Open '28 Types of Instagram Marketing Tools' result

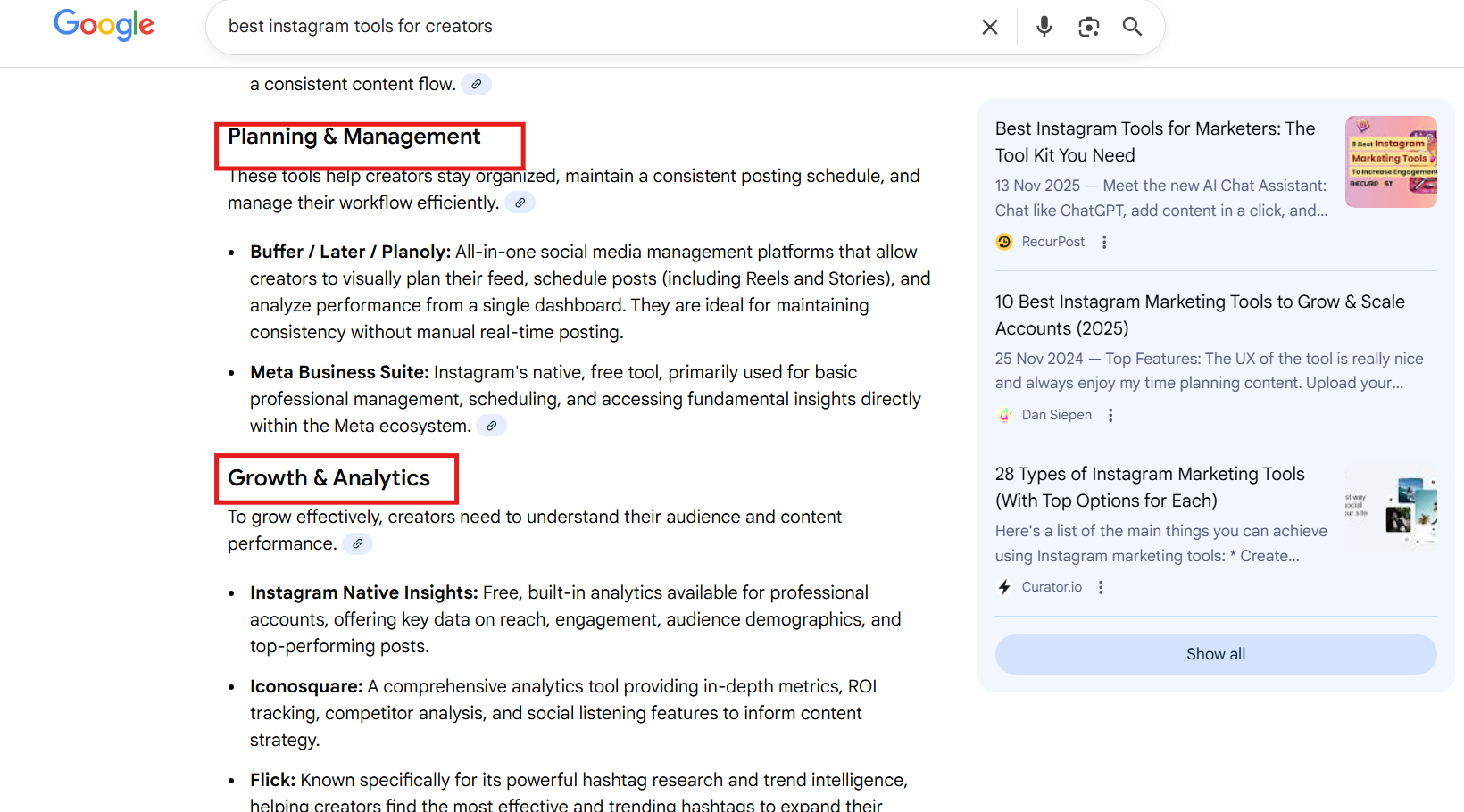pyautogui.click(x=1149, y=487)
